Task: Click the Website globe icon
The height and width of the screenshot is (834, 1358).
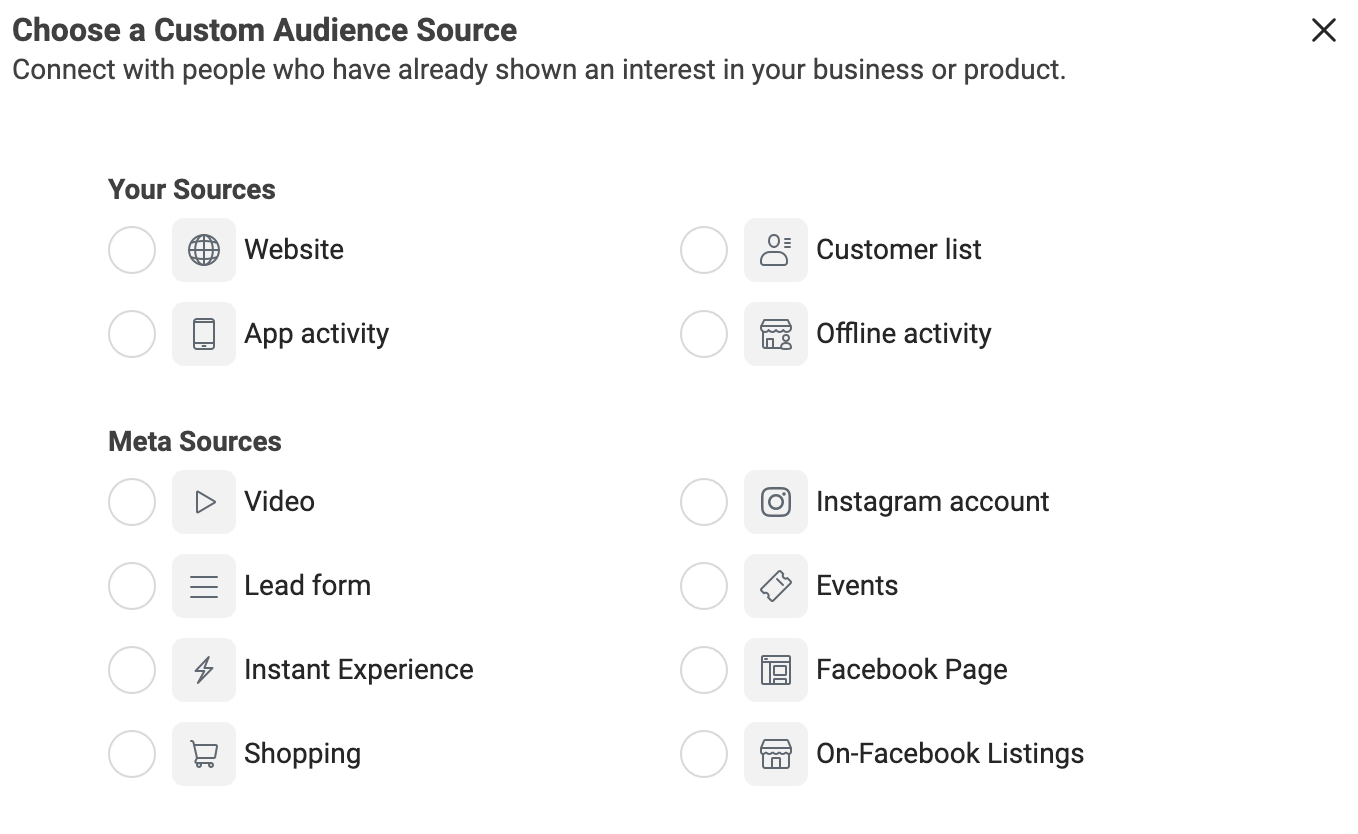Action: tap(204, 249)
